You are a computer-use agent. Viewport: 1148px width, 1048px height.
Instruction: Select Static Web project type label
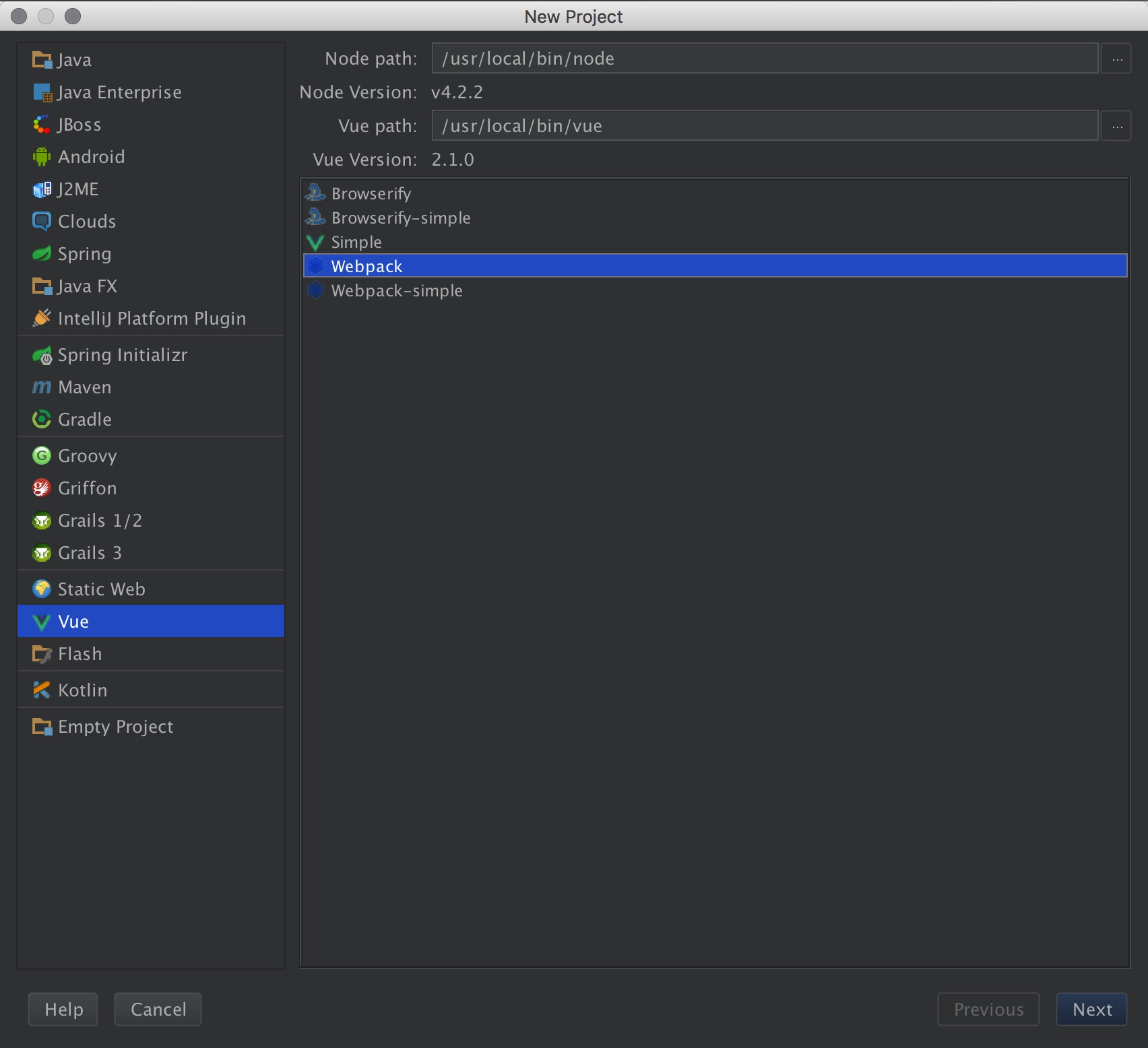point(102,589)
